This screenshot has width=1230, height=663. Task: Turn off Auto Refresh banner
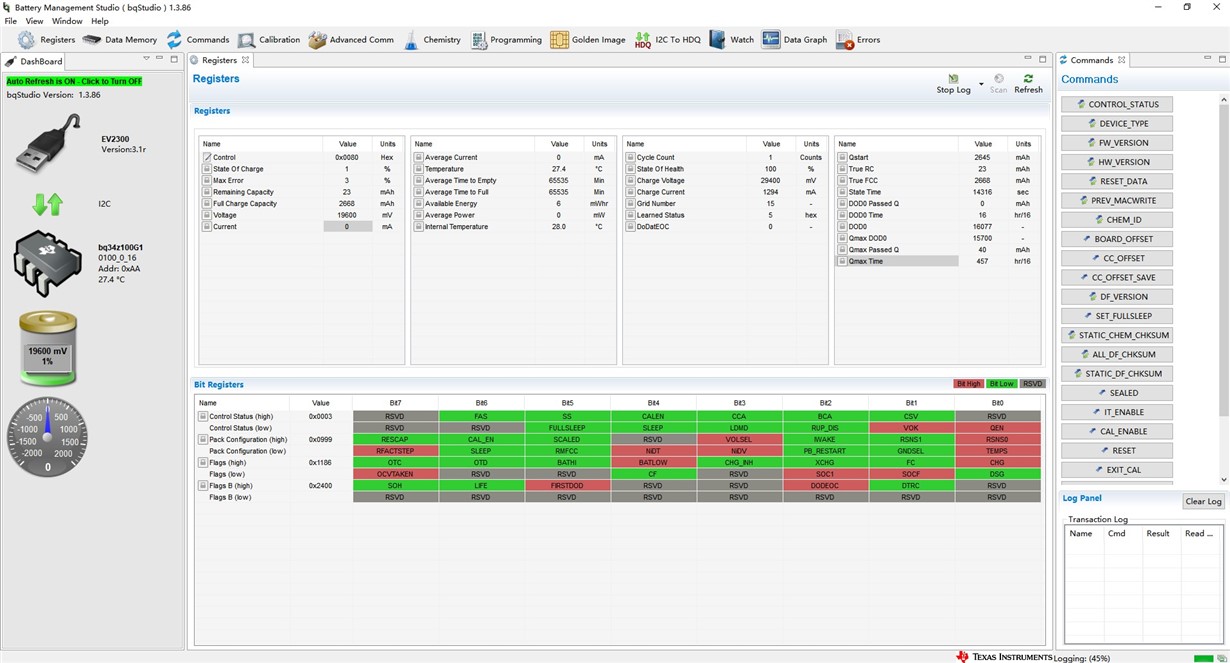click(74, 81)
